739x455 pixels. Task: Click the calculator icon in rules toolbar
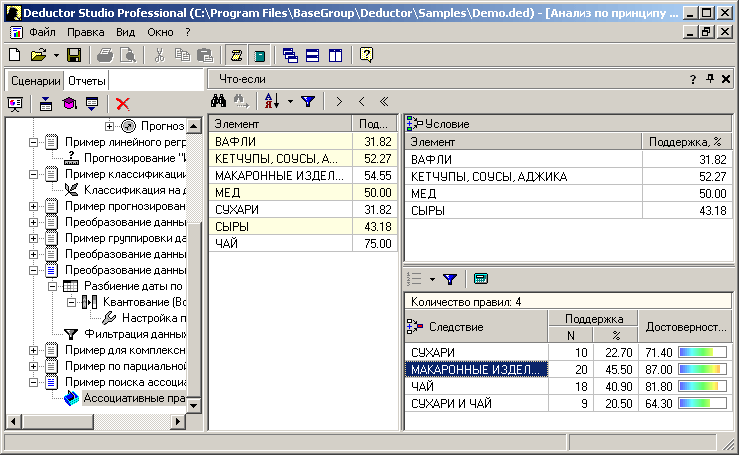(480, 279)
